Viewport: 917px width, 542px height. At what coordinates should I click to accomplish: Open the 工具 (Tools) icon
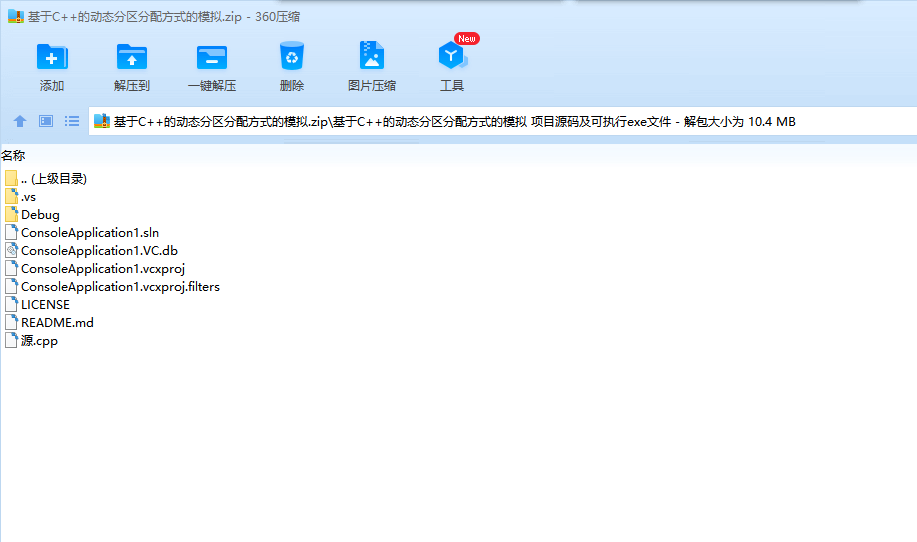(451, 56)
